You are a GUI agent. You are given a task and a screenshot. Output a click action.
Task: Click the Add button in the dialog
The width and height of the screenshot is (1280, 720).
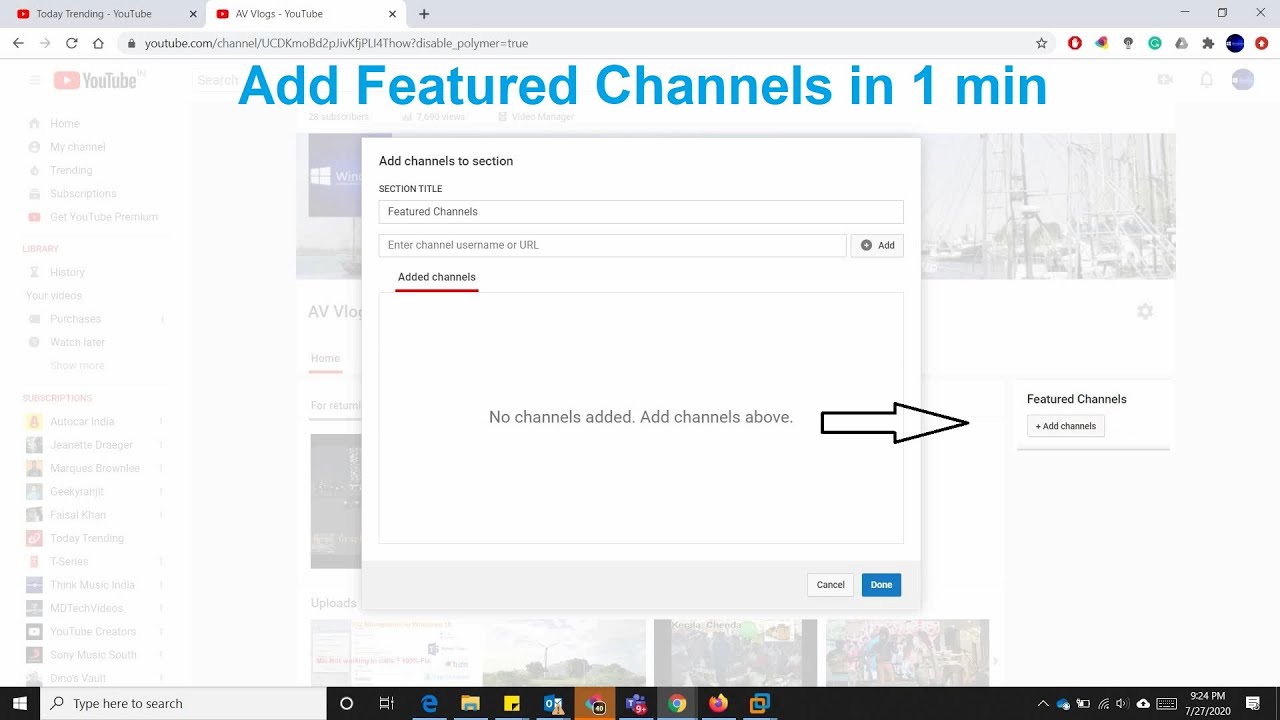click(877, 245)
